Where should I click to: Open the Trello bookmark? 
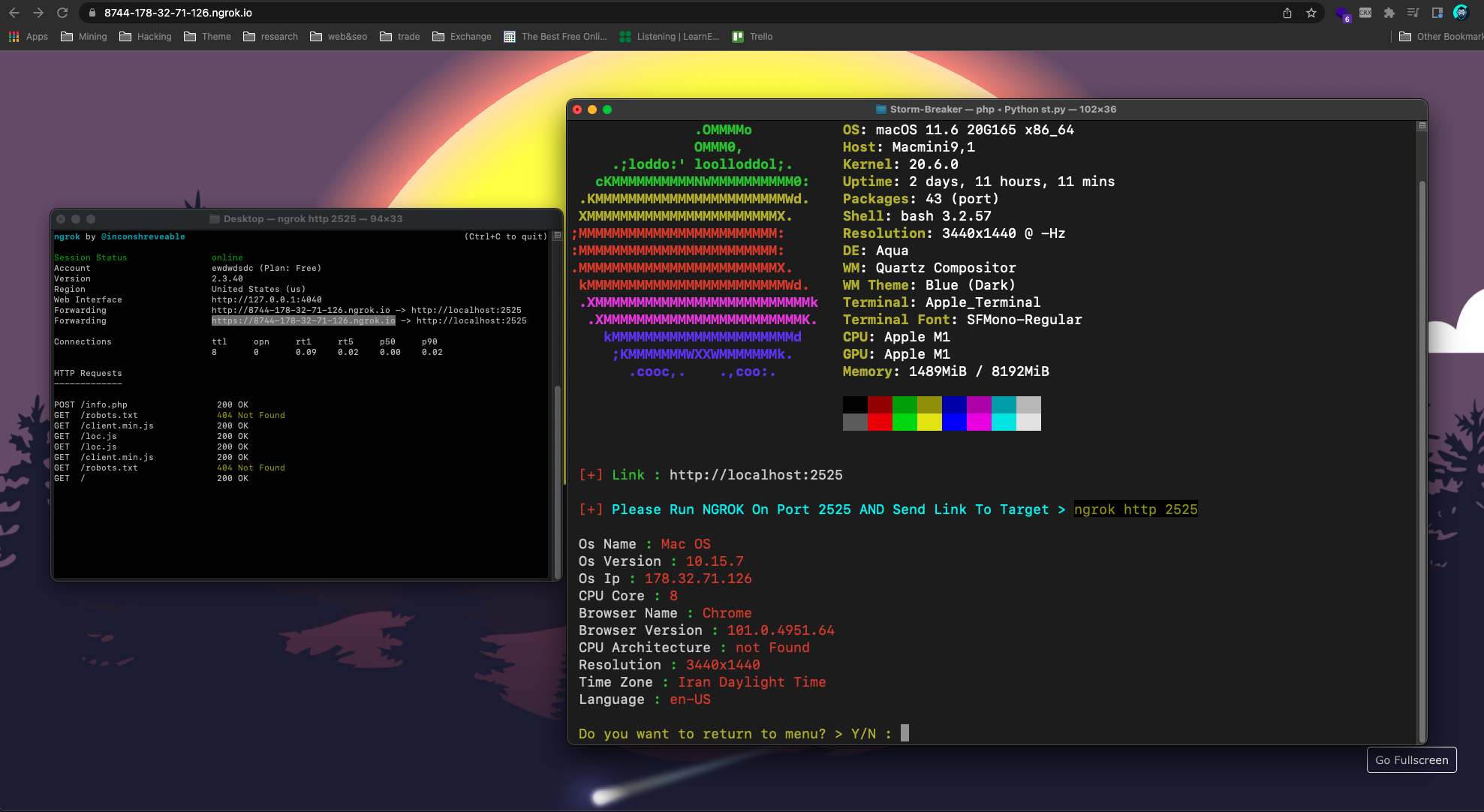pyautogui.click(x=752, y=36)
